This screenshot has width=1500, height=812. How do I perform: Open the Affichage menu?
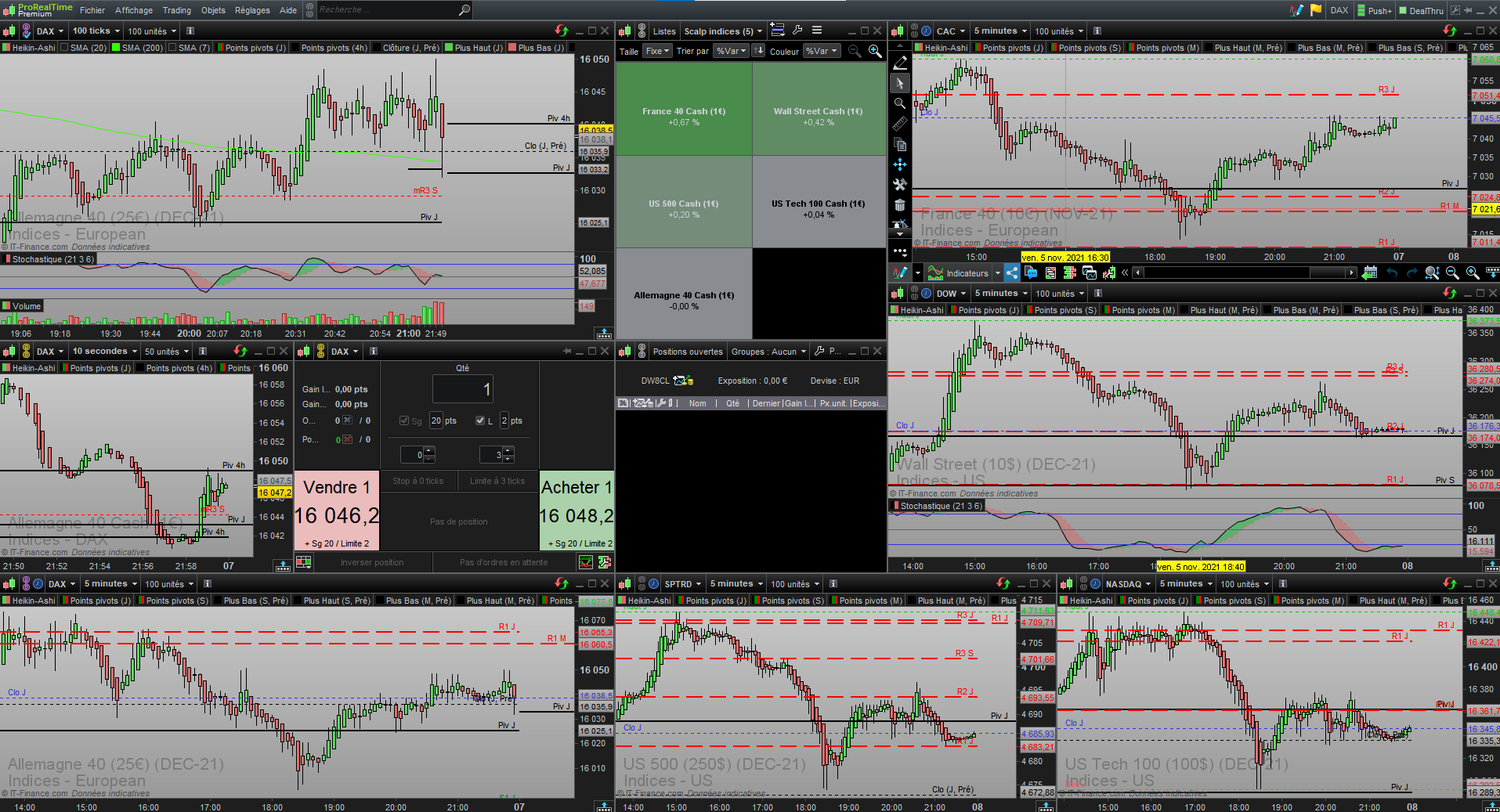pos(134,10)
